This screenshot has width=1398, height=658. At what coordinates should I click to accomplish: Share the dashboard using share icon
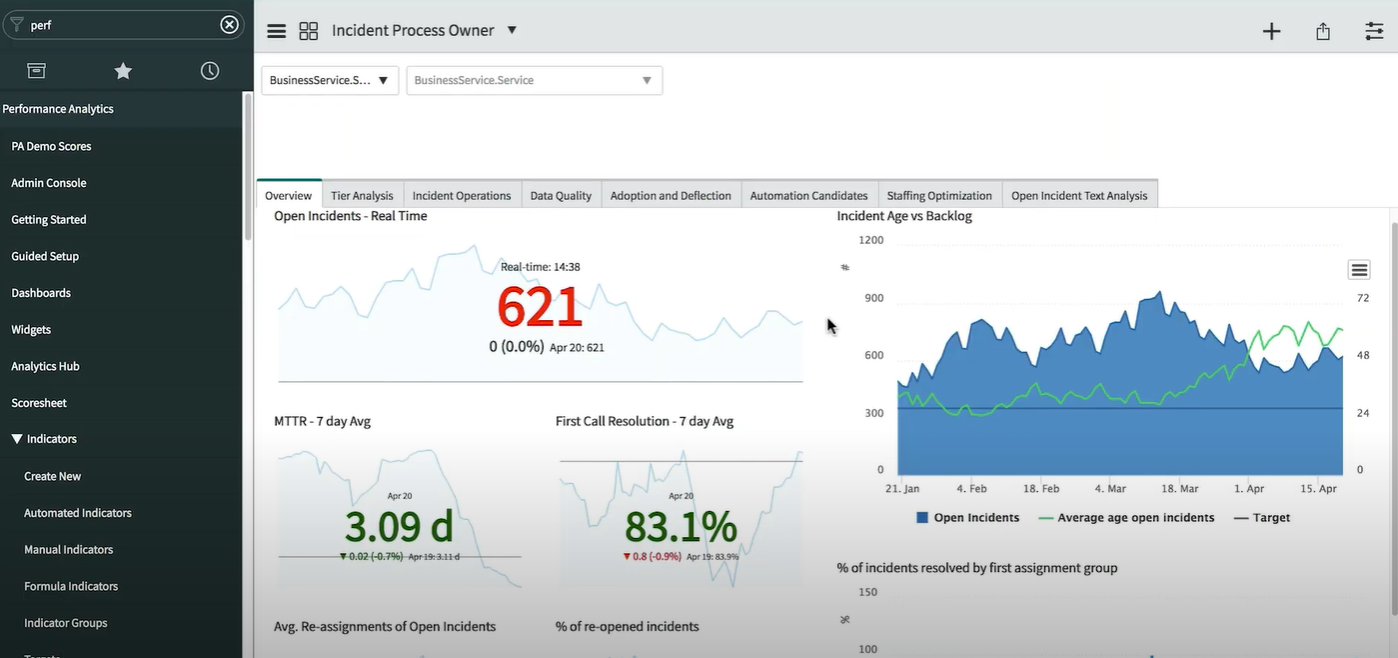(x=1323, y=31)
